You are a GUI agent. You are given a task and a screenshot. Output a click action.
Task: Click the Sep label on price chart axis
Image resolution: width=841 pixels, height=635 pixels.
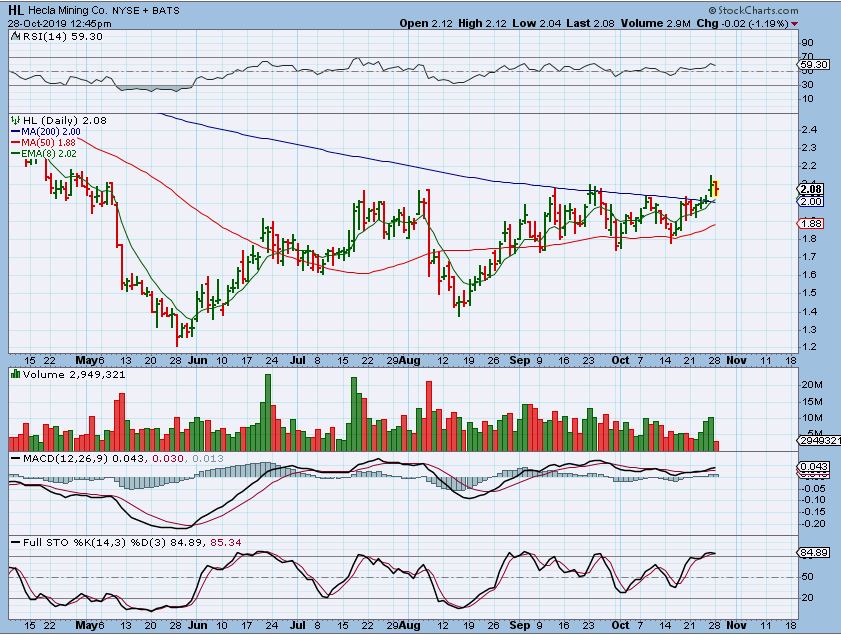(x=520, y=360)
